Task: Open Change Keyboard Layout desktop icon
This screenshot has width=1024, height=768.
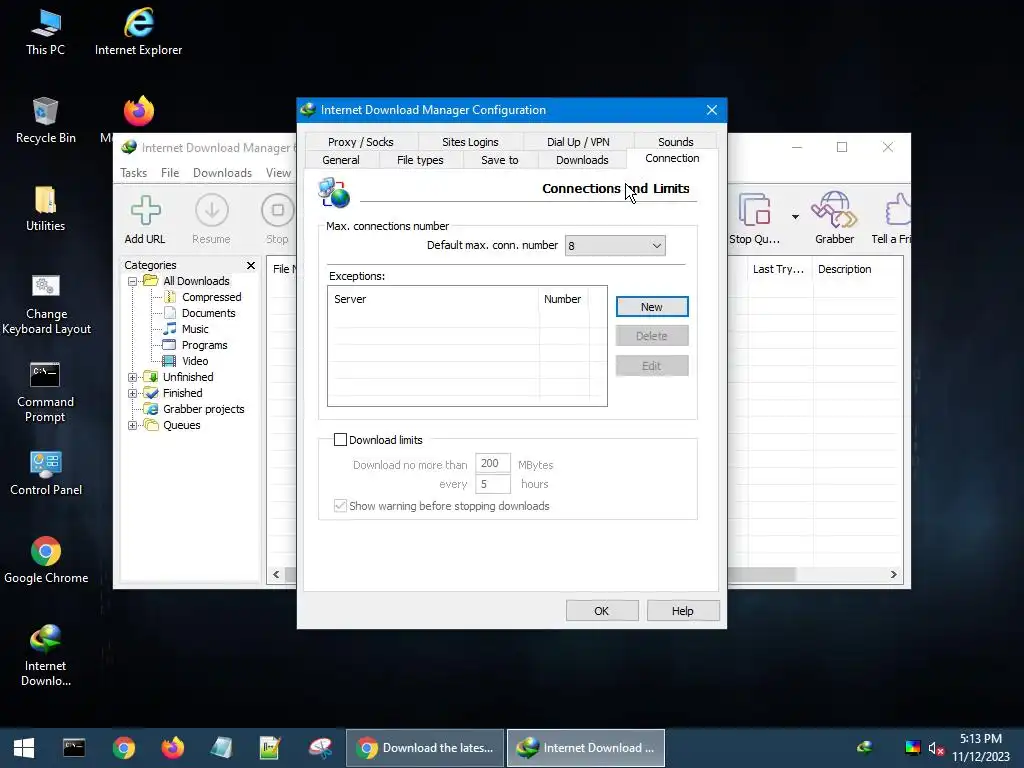Action: click(x=46, y=305)
